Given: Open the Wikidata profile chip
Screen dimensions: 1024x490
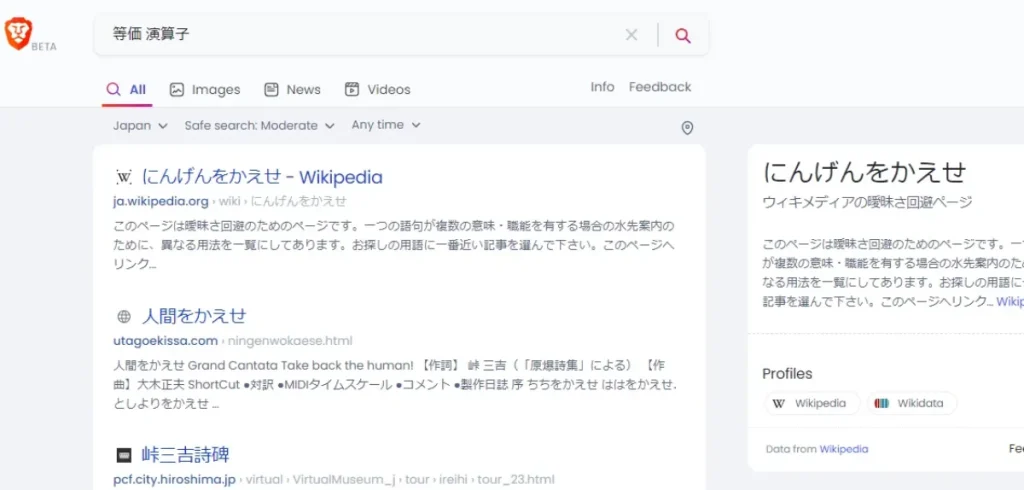Looking at the screenshot, I should pos(912,403).
